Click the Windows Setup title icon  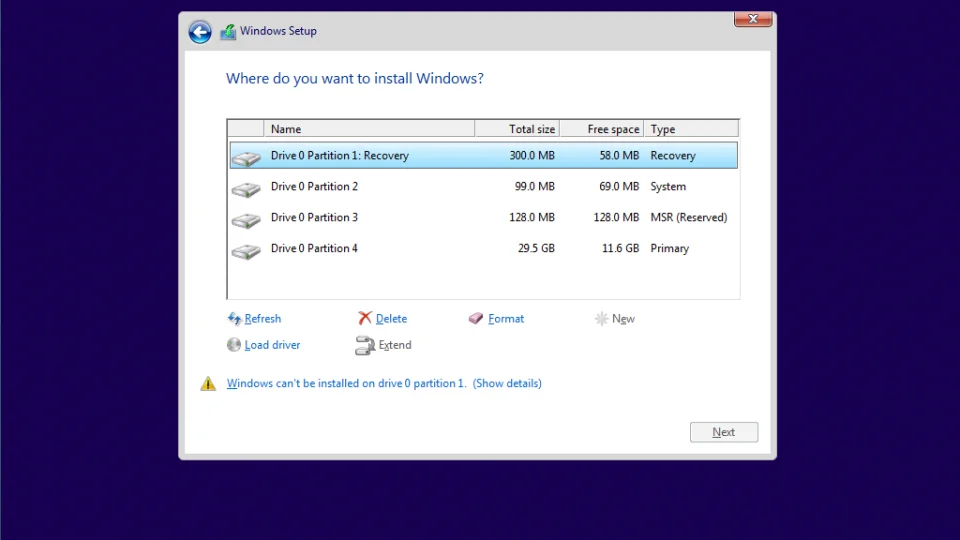(x=228, y=32)
